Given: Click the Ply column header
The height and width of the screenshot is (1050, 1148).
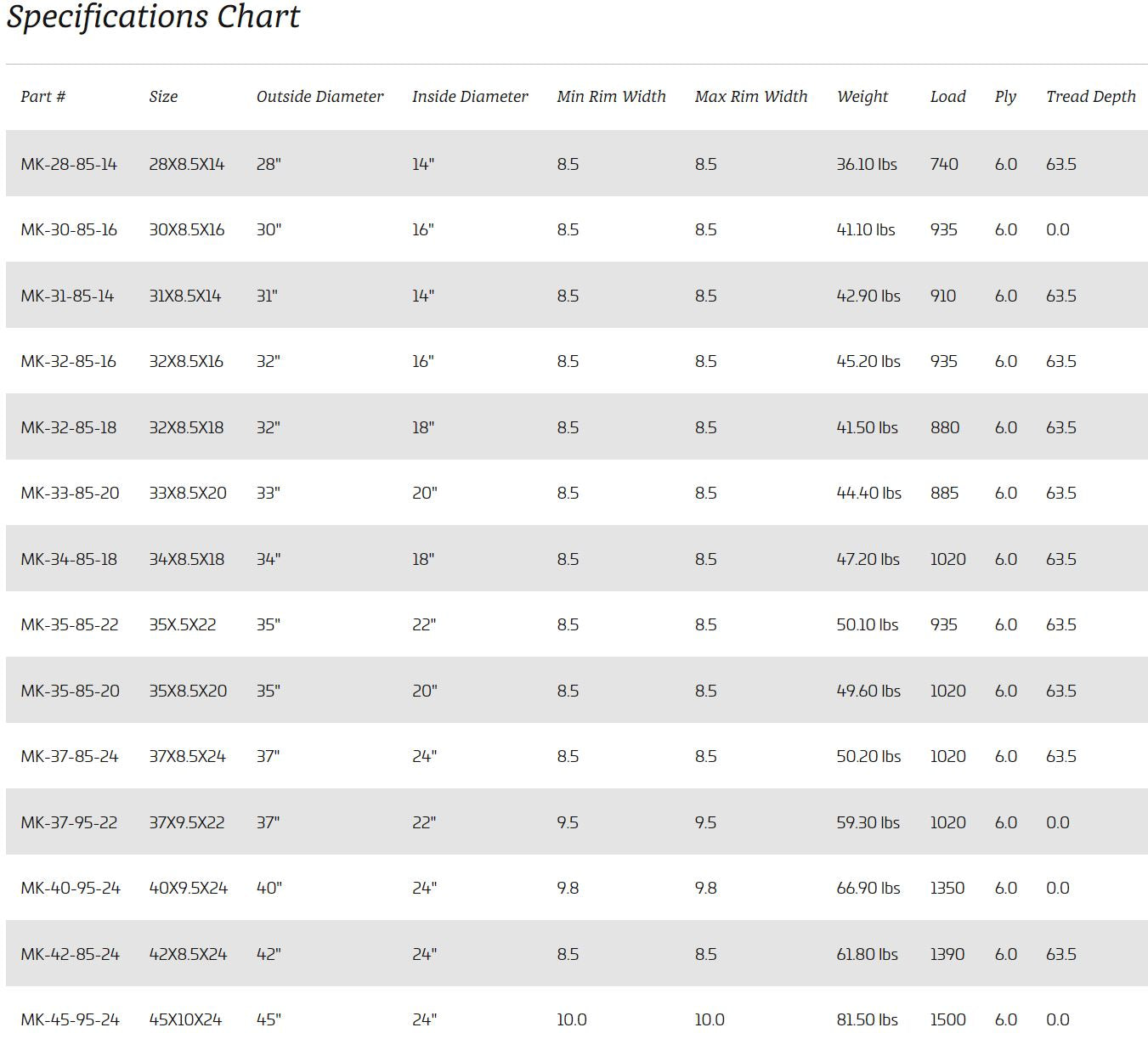Looking at the screenshot, I should (x=1005, y=97).
